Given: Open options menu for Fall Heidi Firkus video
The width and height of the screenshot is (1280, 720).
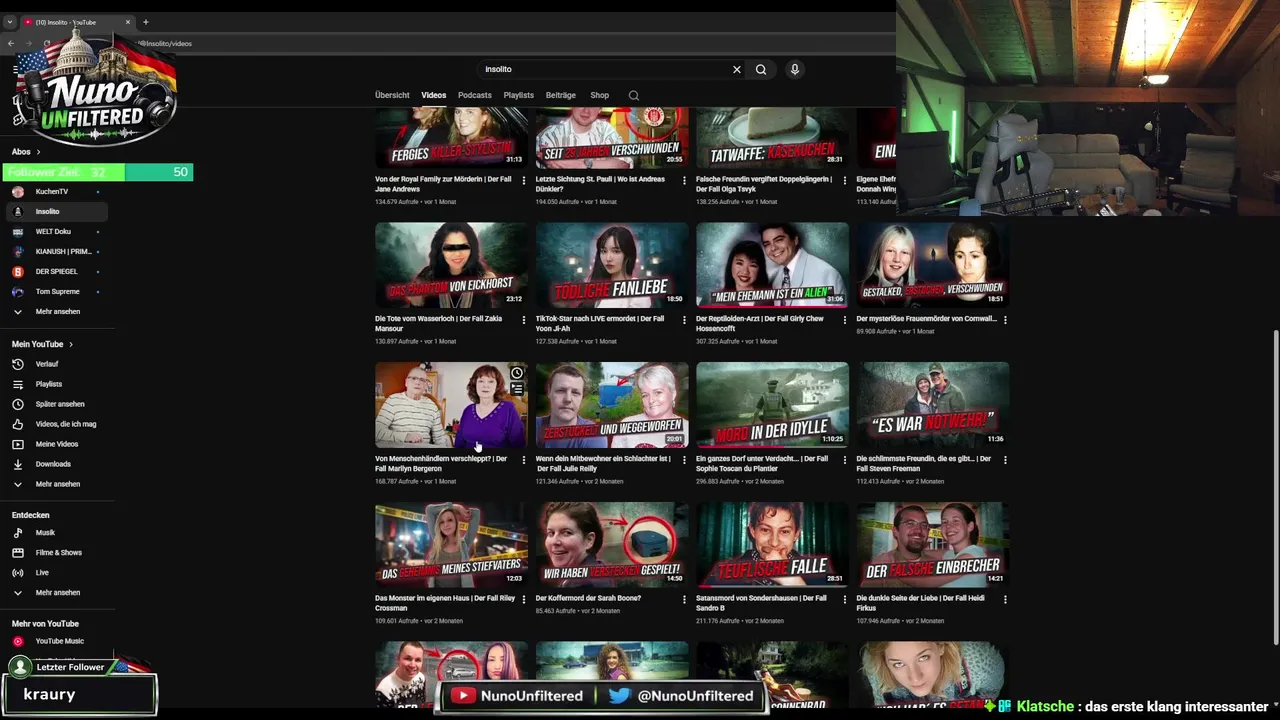Looking at the screenshot, I should tap(1005, 600).
